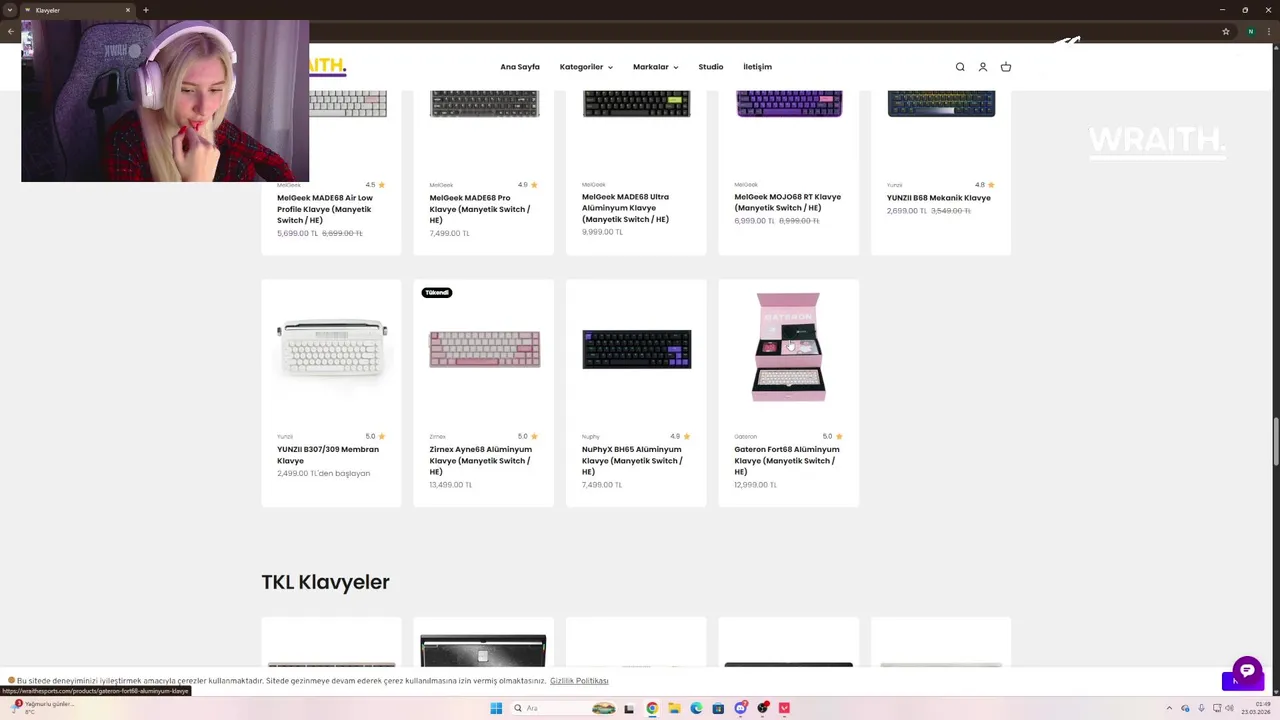Image resolution: width=1280 pixels, height=720 pixels.
Task: Click the Tükendi badge on Zirnex card
Action: (437, 292)
